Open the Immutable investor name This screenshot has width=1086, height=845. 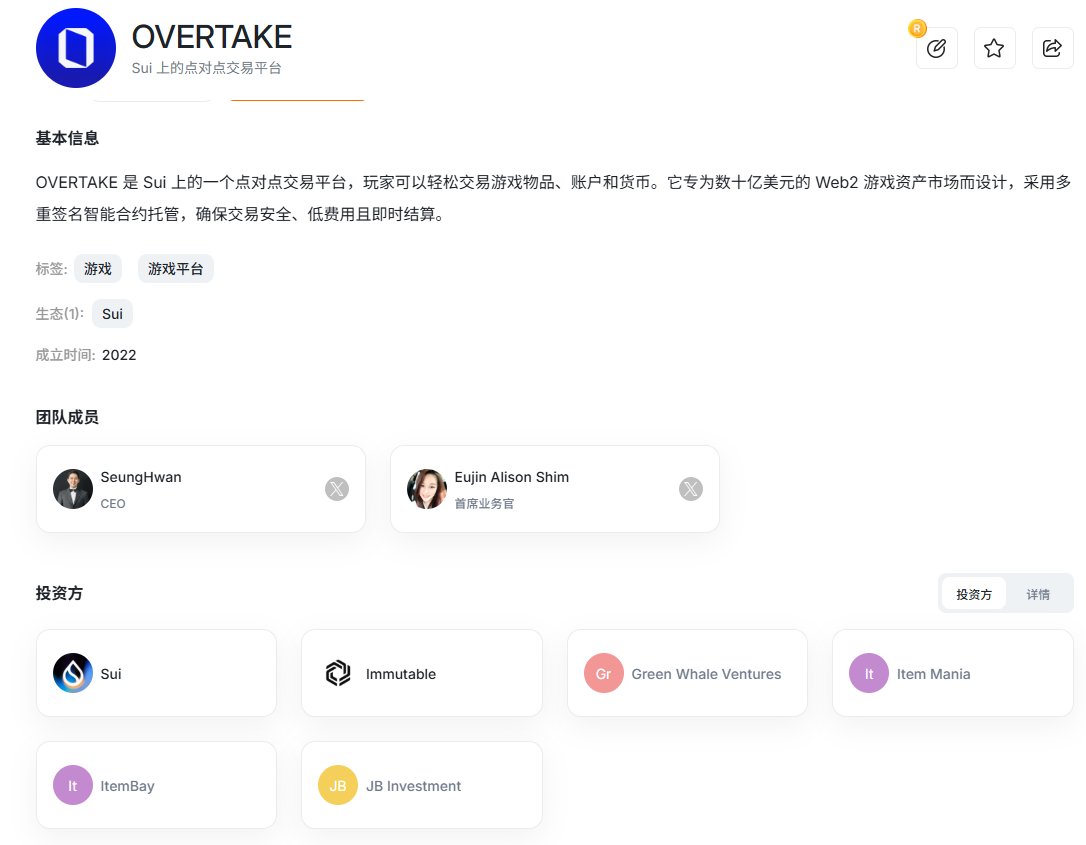pyautogui.click(x=401, y=674)
